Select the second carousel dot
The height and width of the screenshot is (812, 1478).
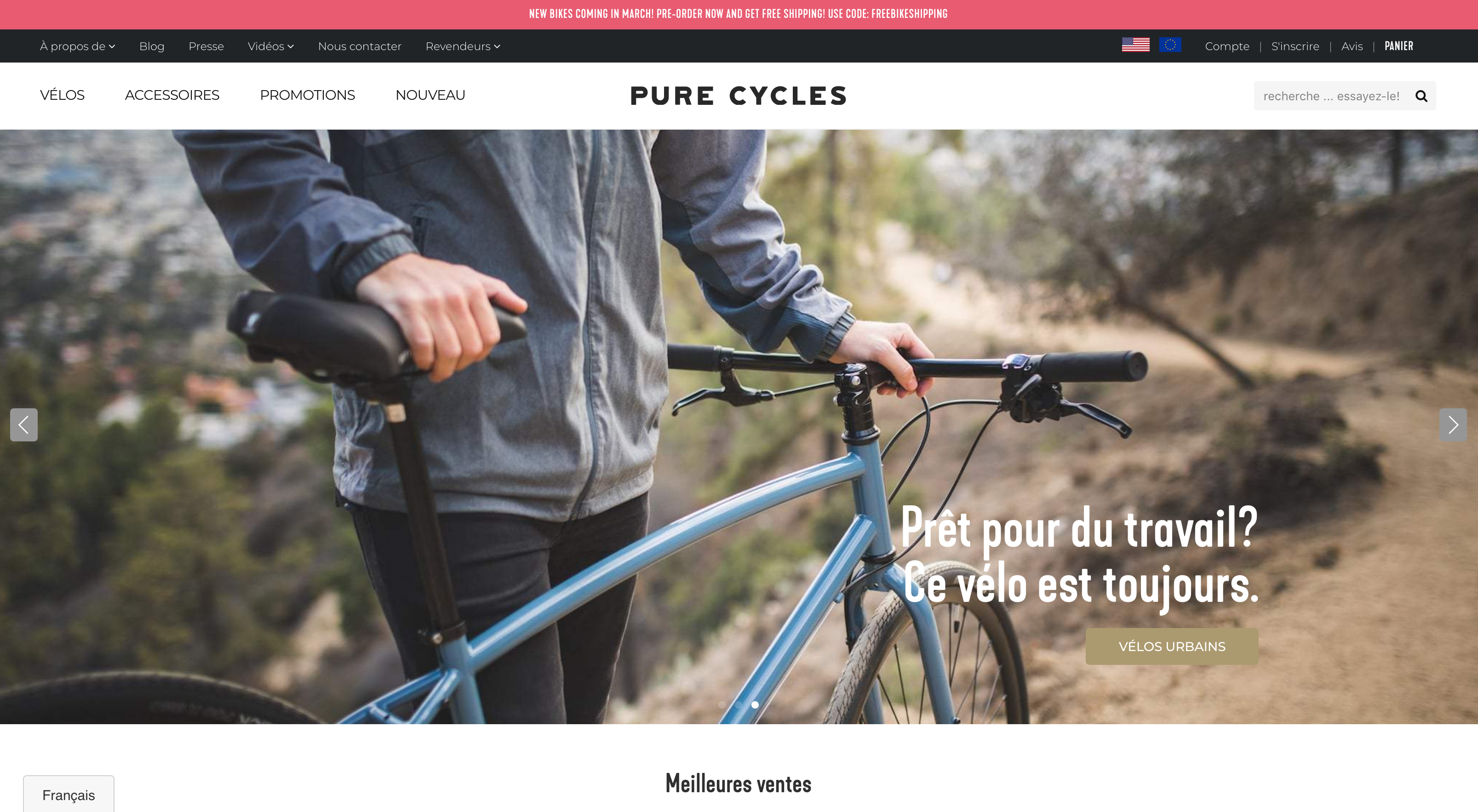739,705
